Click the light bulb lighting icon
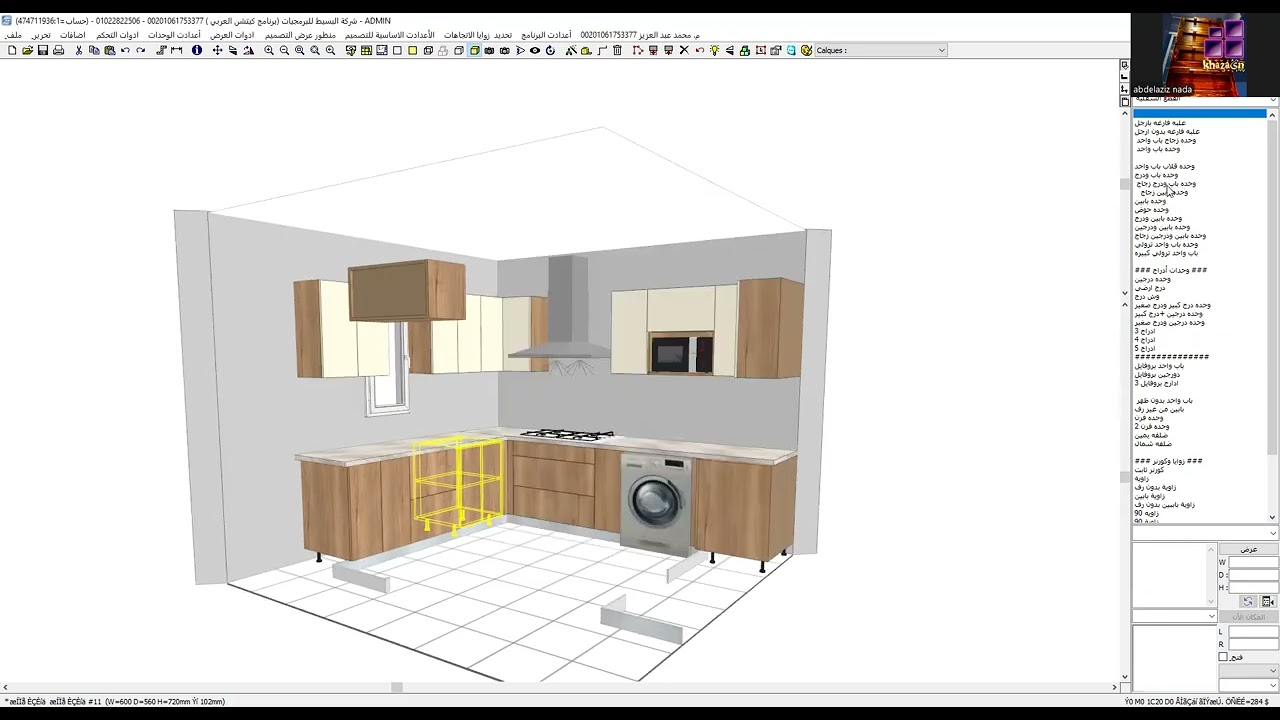 click(714, 50)
